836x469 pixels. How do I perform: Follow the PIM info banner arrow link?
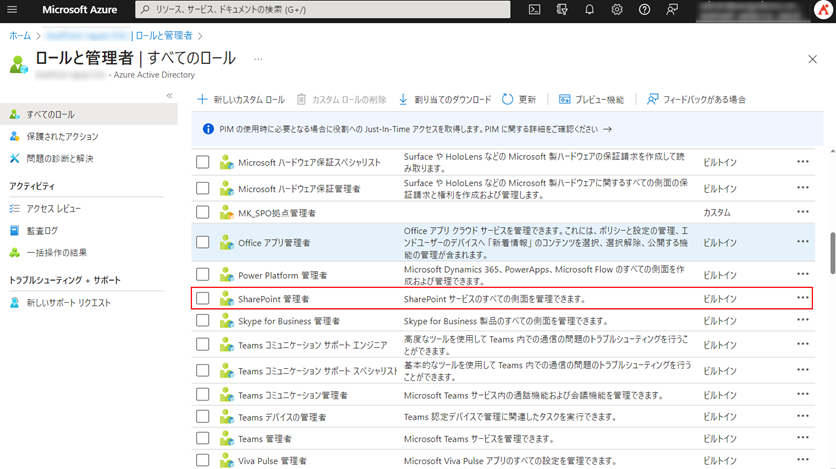(607, 129)
